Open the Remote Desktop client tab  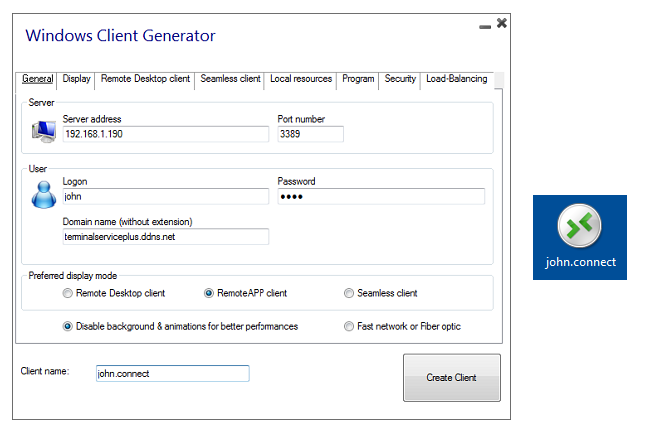pos(145,79)
